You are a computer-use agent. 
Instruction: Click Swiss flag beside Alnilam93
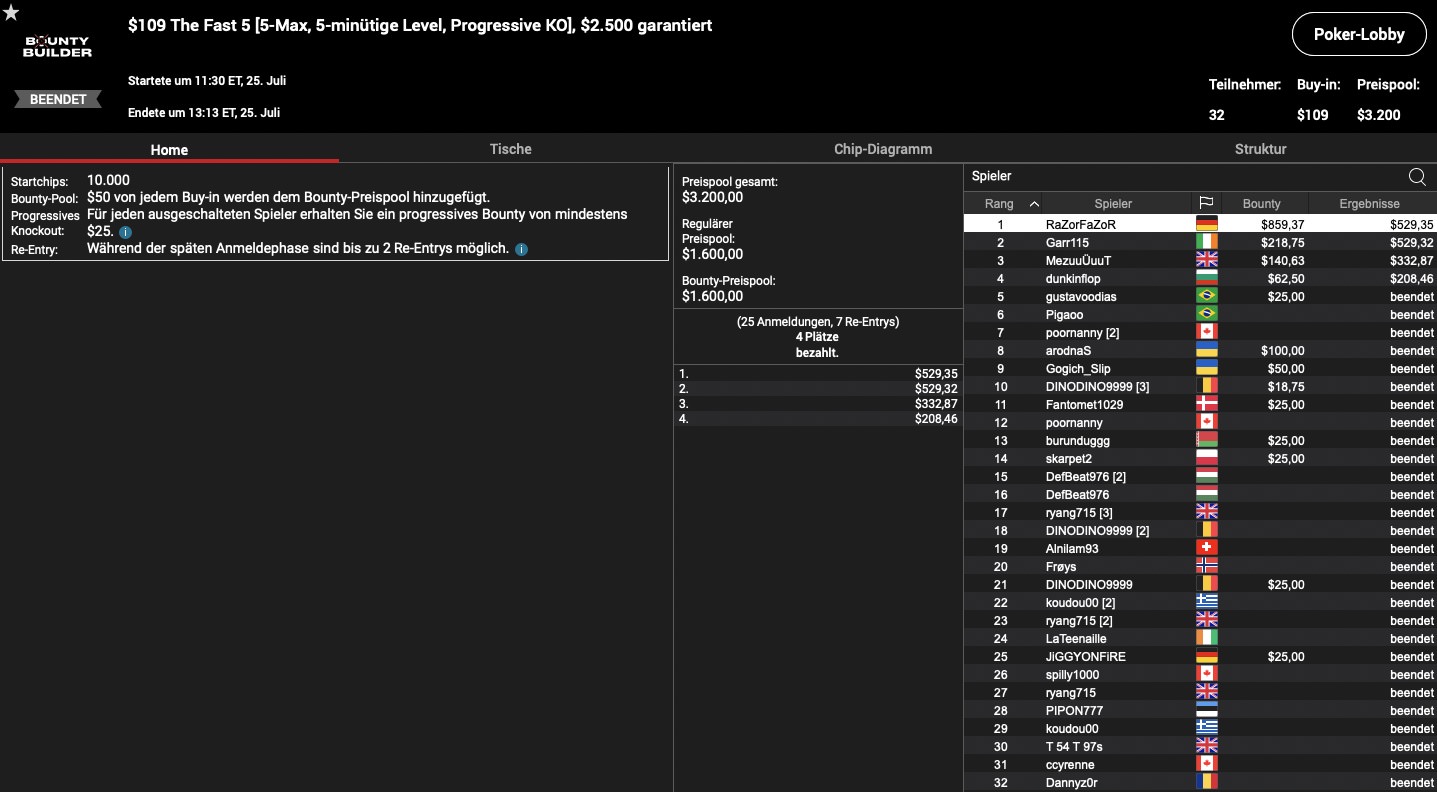1206,549
